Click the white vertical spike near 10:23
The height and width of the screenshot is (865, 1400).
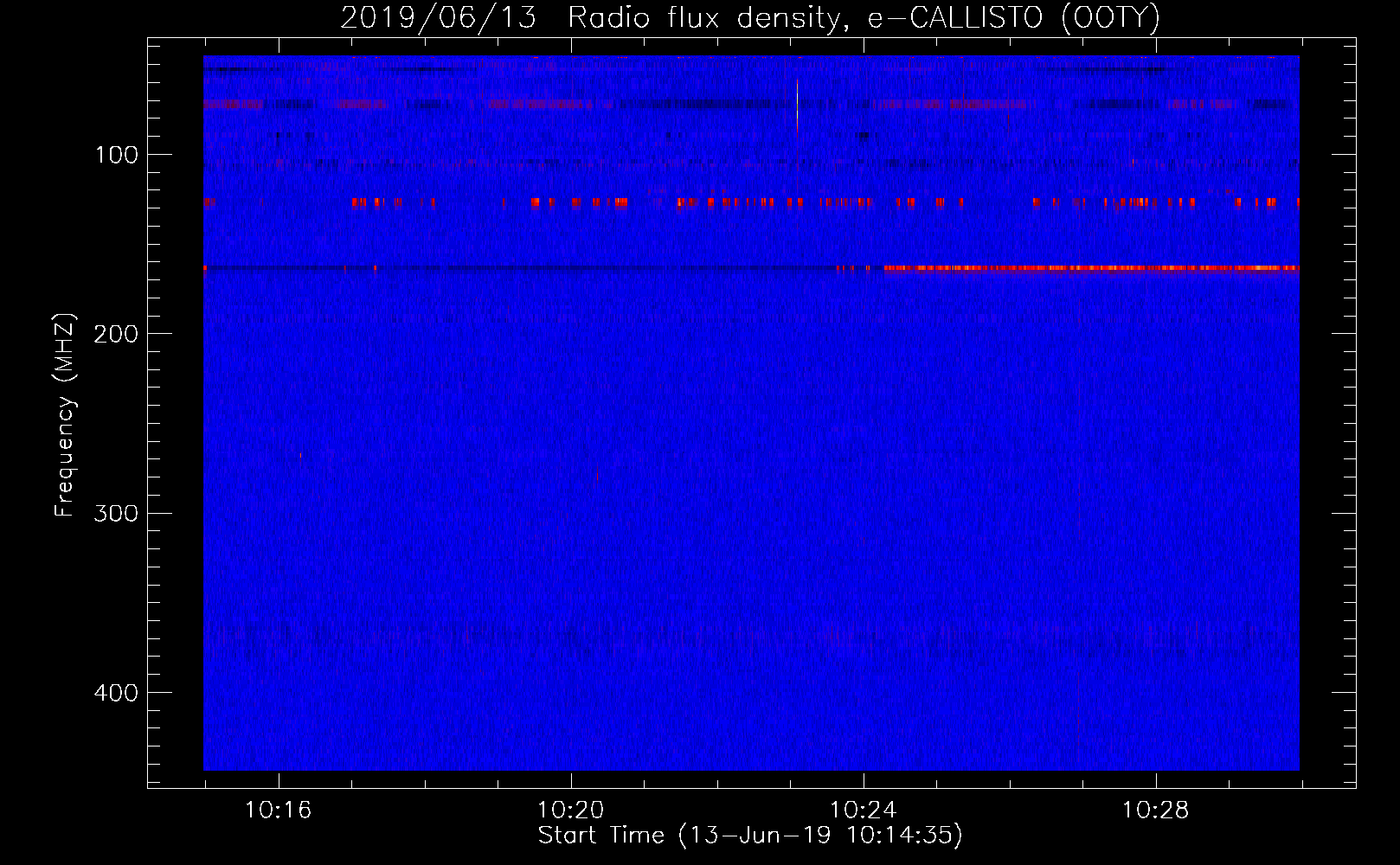(797, 105)
